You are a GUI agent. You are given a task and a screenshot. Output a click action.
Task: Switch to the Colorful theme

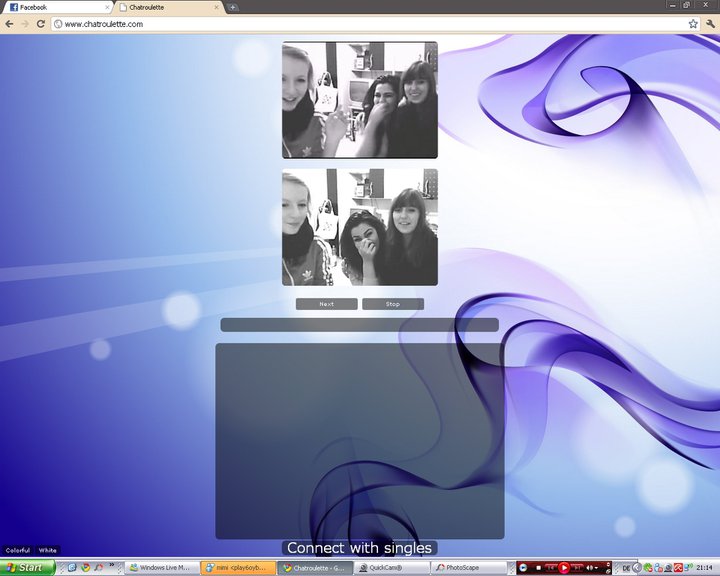point(18,550)
